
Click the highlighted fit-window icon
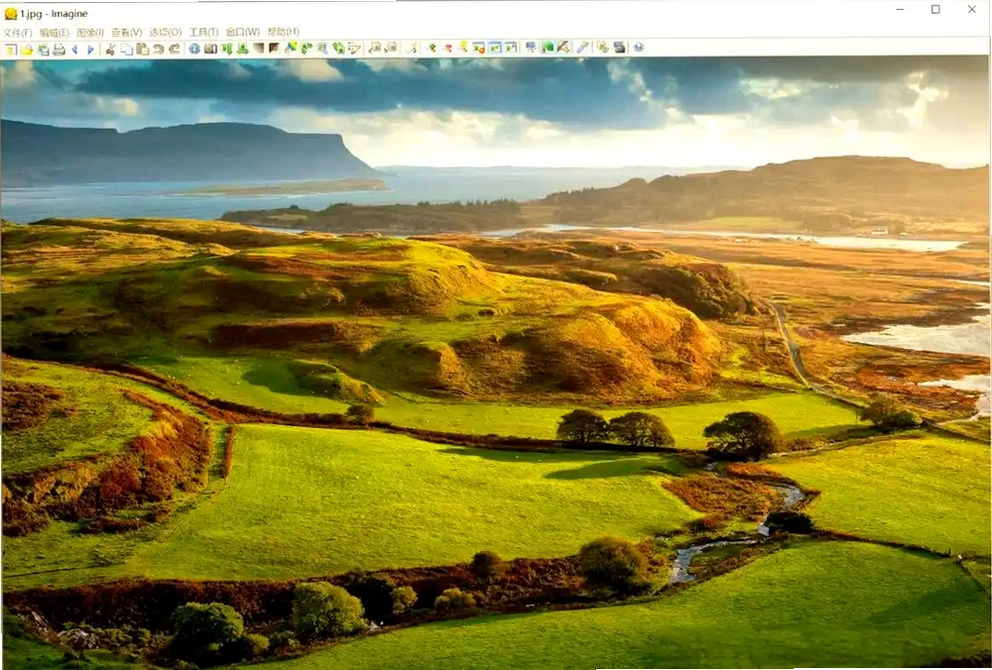point(495,49)
